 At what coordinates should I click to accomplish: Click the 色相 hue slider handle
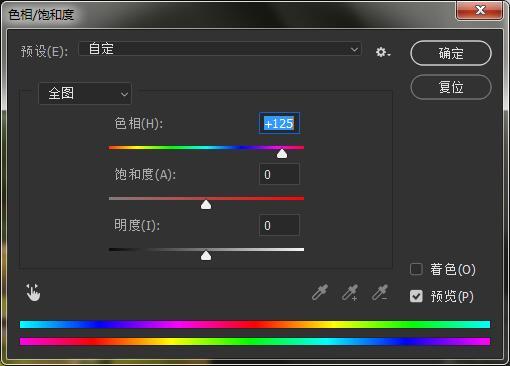click(x=282, y=154)
